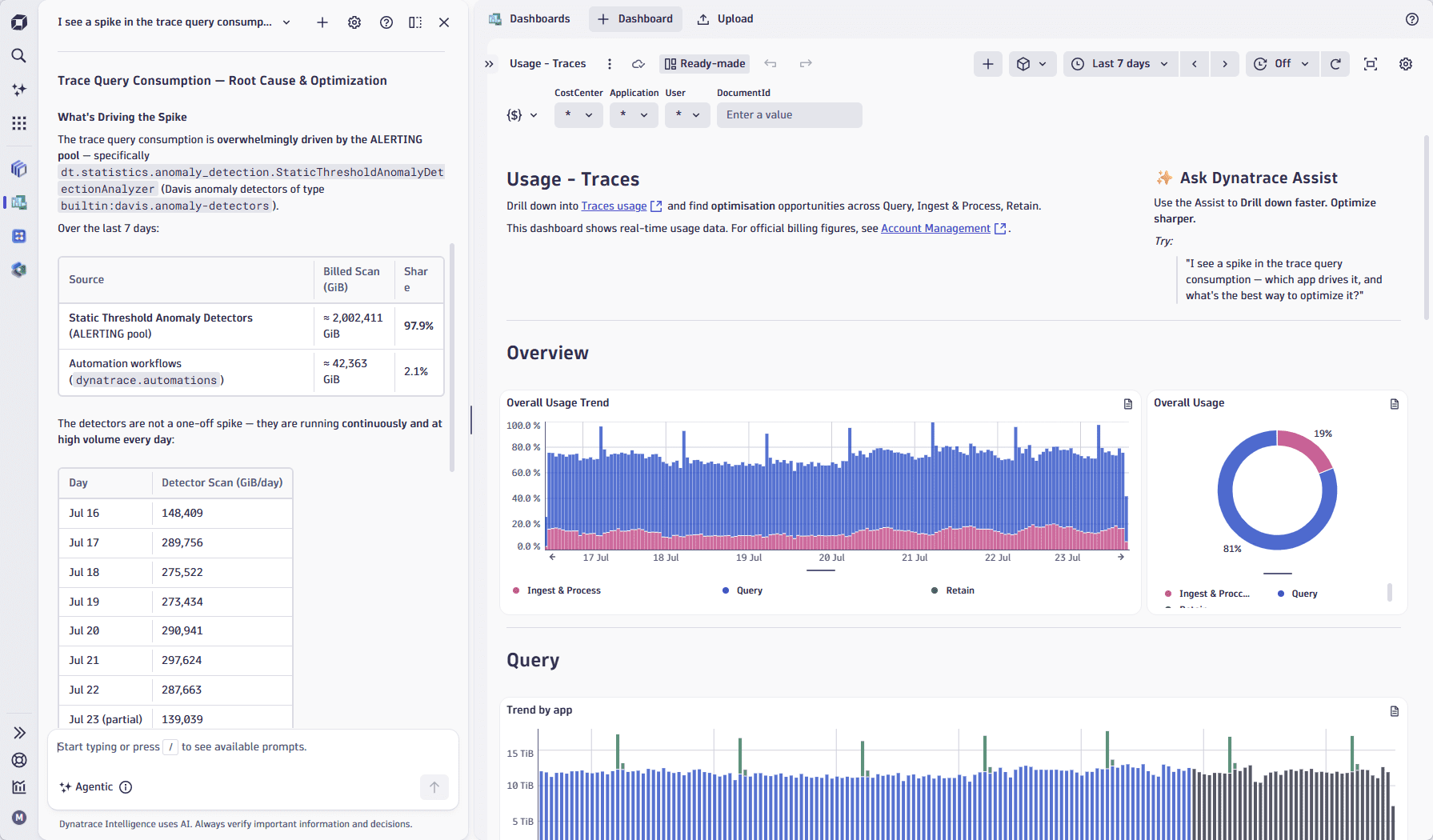Shift timeframe to previous period
This screenshot has width=1433, height=840.
pyautogui.click(x=1195, y=64)
